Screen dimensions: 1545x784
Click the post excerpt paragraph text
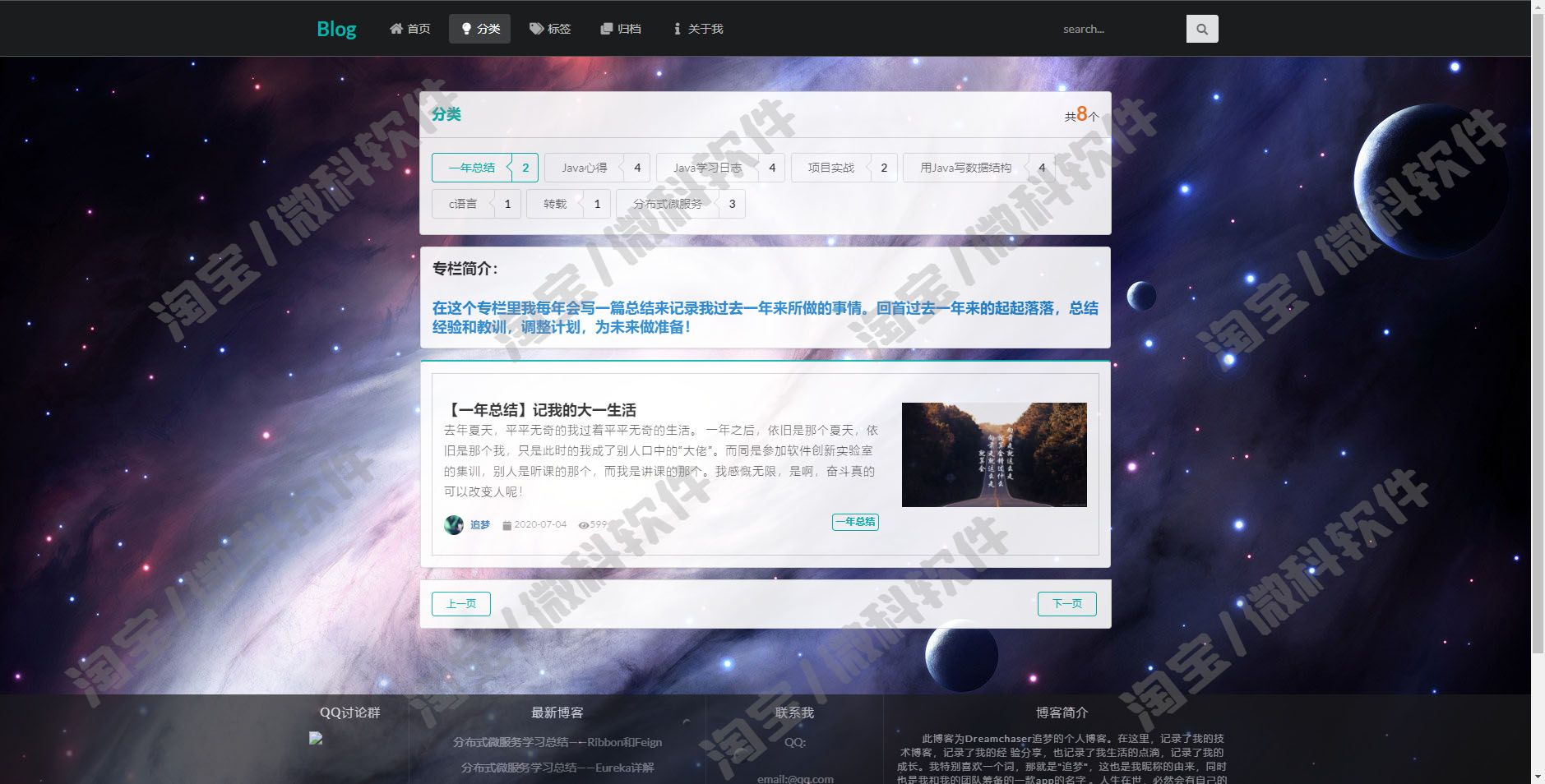(x=661, y=461)
